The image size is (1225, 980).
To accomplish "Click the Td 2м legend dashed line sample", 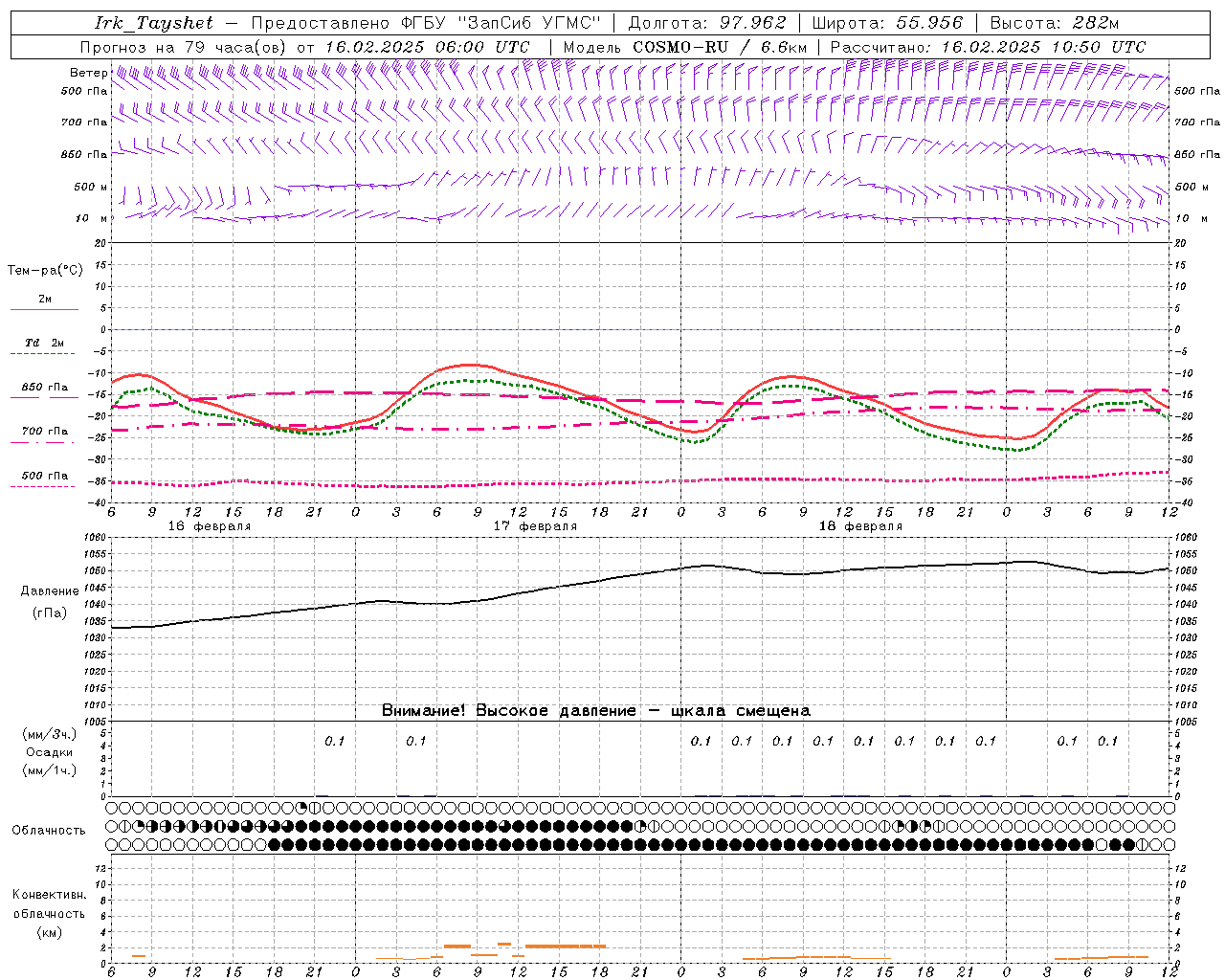I will [44, 354].
